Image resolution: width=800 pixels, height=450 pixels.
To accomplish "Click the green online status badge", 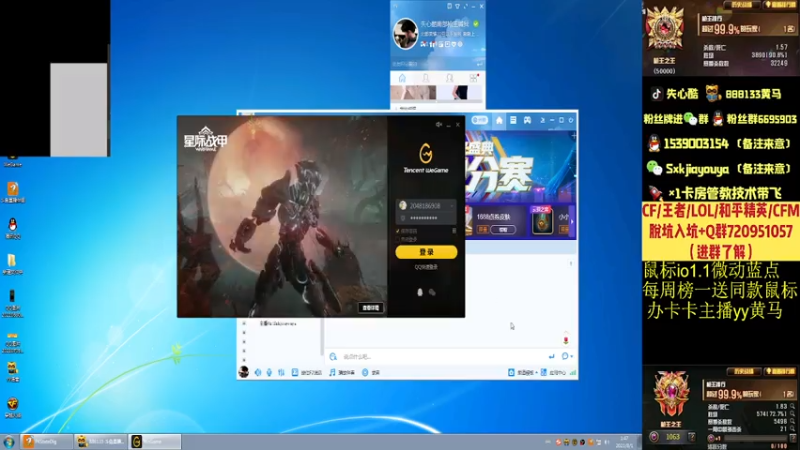I will 476,23.
